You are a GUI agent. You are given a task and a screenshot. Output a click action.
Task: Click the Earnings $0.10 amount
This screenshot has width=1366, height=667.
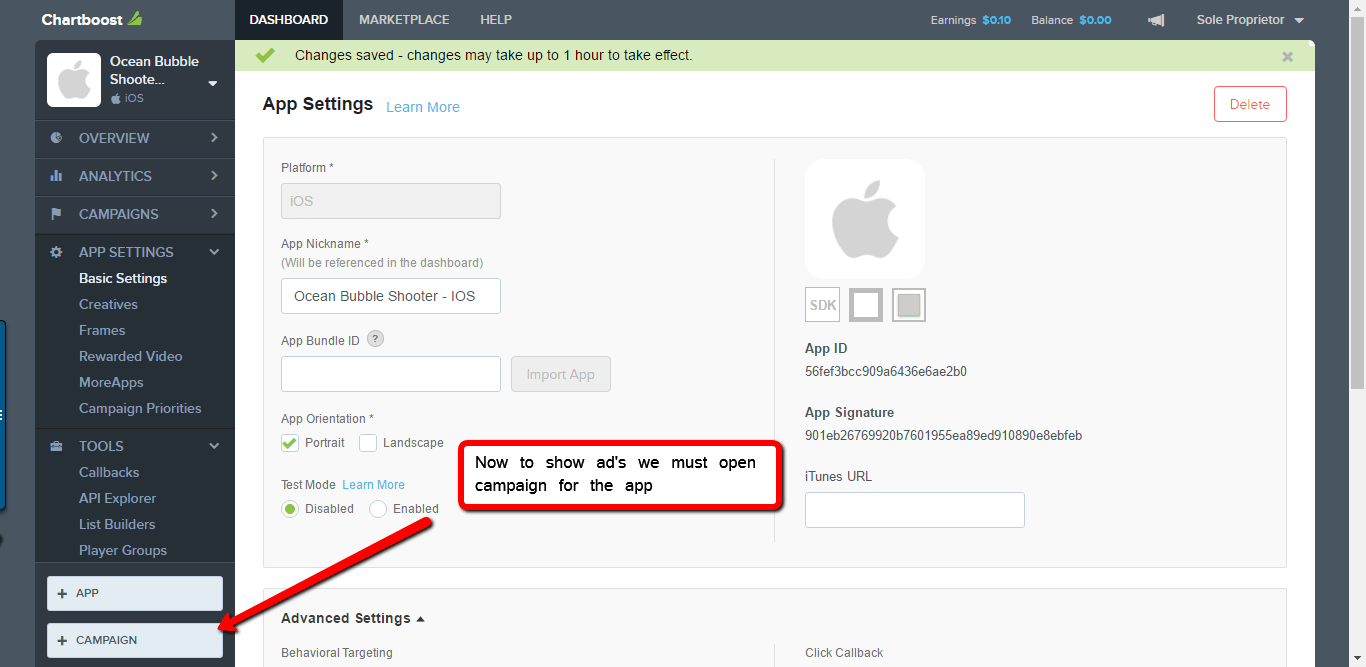(996, 20)
